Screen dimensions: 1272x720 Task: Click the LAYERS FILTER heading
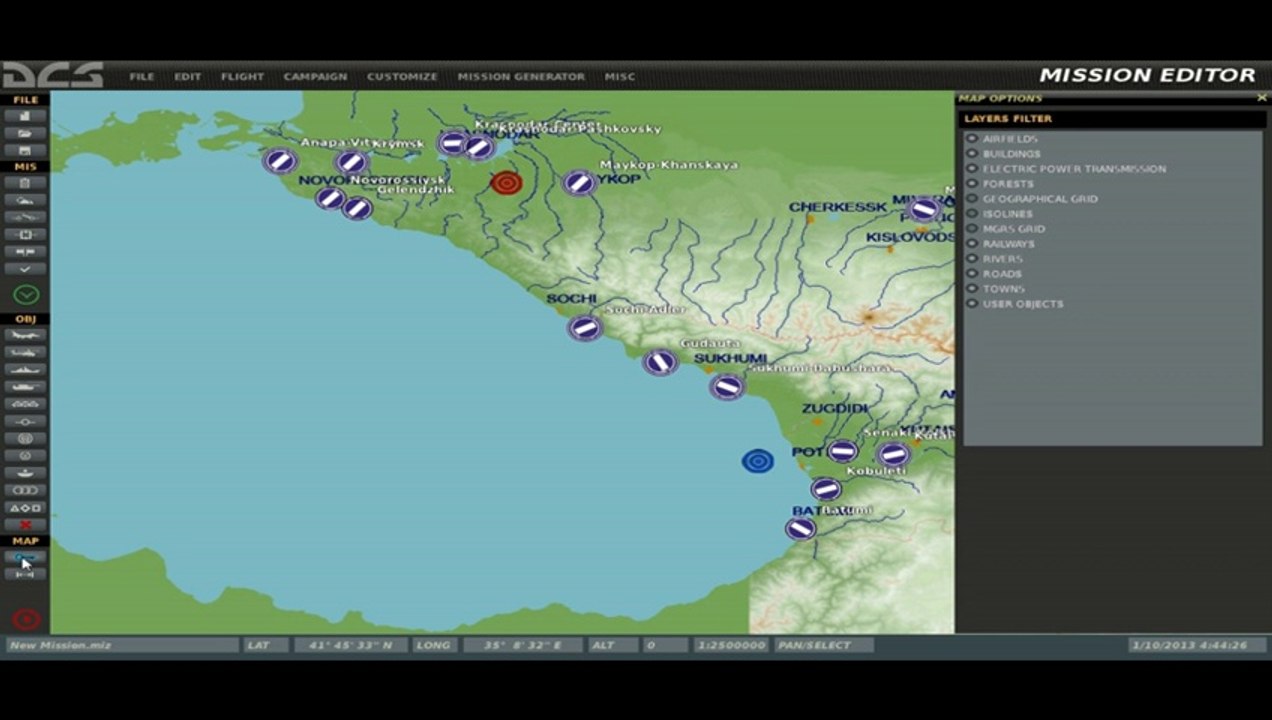click(x=1008, y=119)
